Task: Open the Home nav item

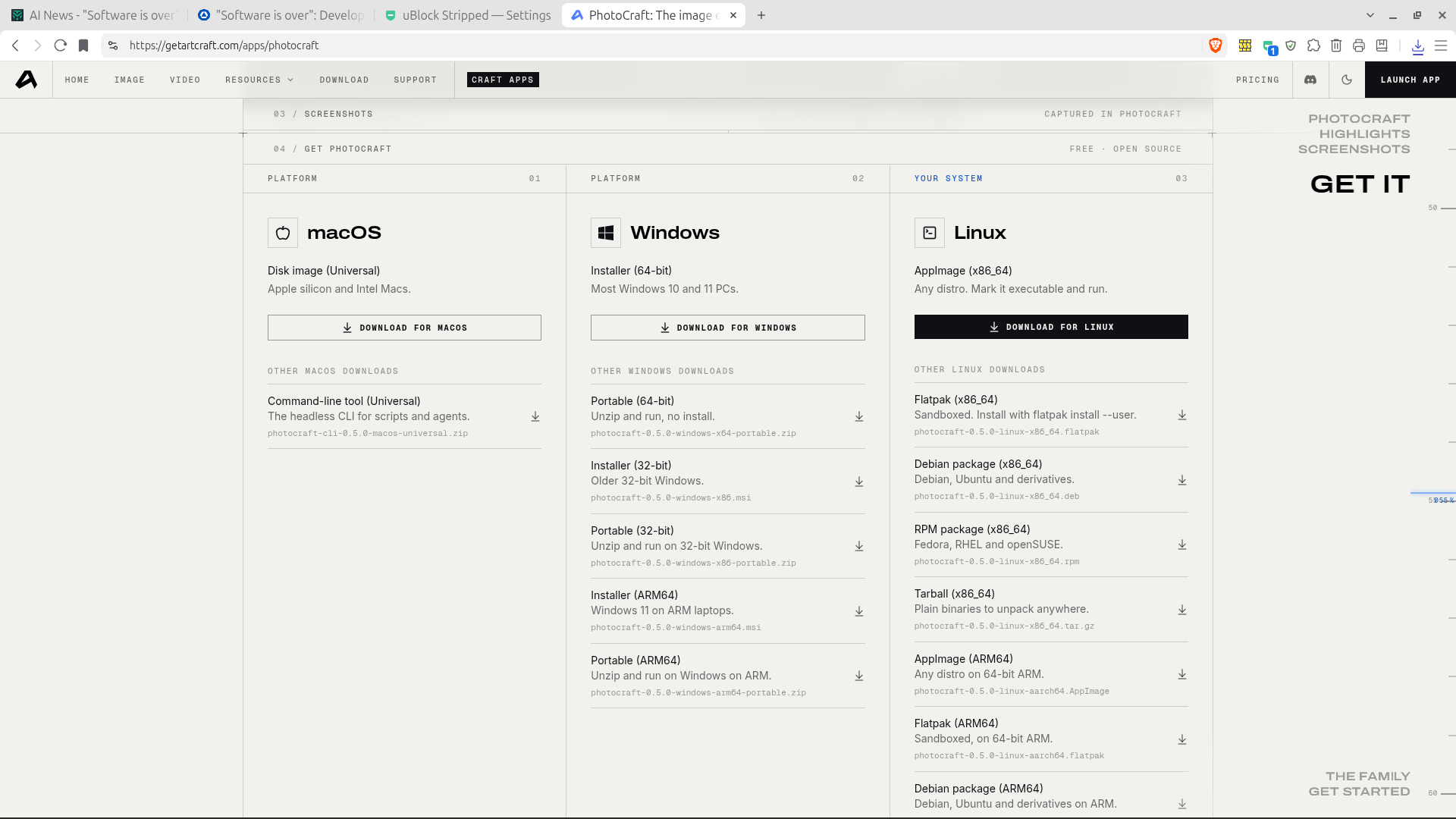Action: [77, 80]
